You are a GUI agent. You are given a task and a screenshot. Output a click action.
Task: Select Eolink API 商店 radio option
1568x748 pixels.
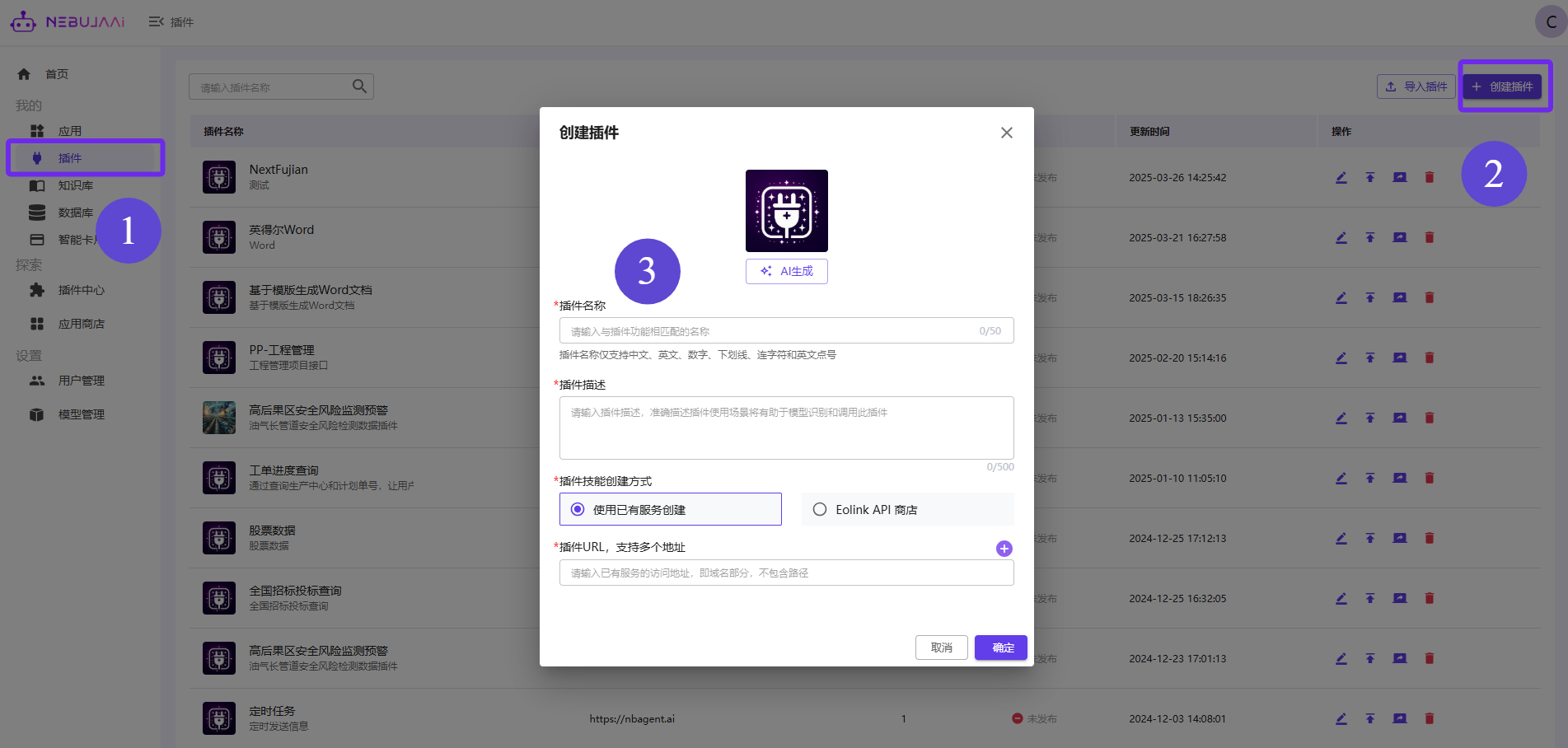click(819, 509)
